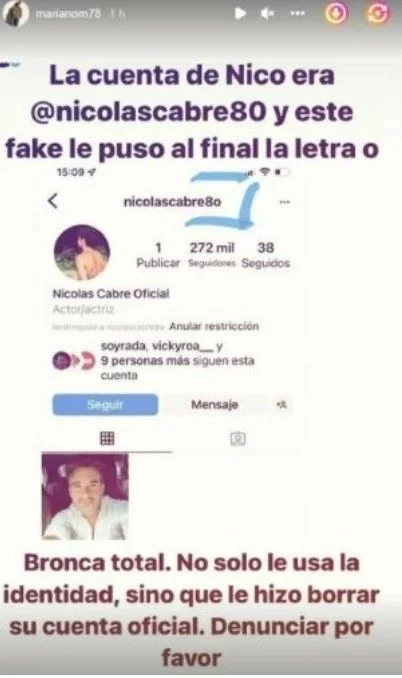This screenshot has height=678, width=402.
Task: View the 38 Seguidos list
Action: [265, 254]
